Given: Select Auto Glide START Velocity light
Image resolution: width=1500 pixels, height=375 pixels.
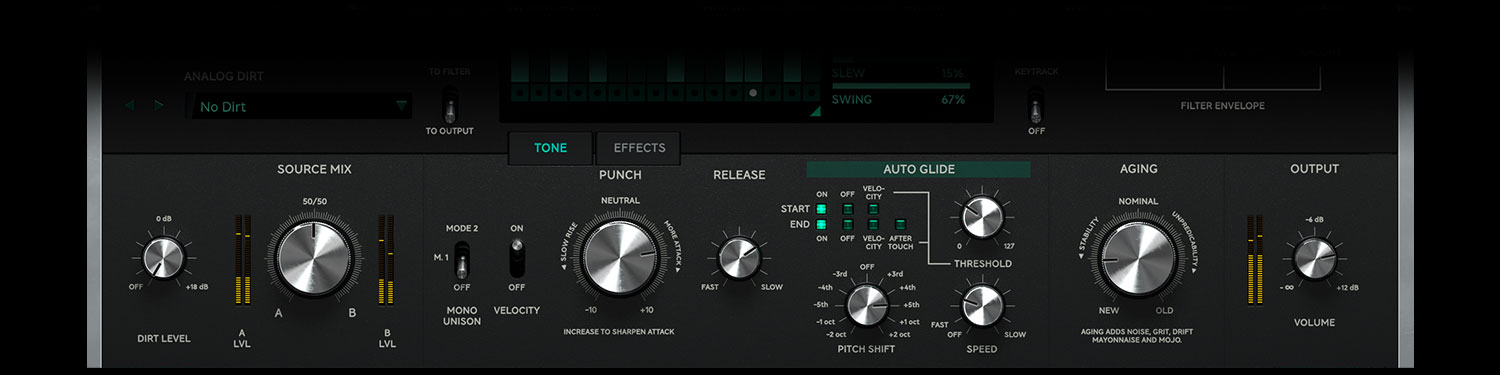Looking at the screenshot, I should (873, 209).
